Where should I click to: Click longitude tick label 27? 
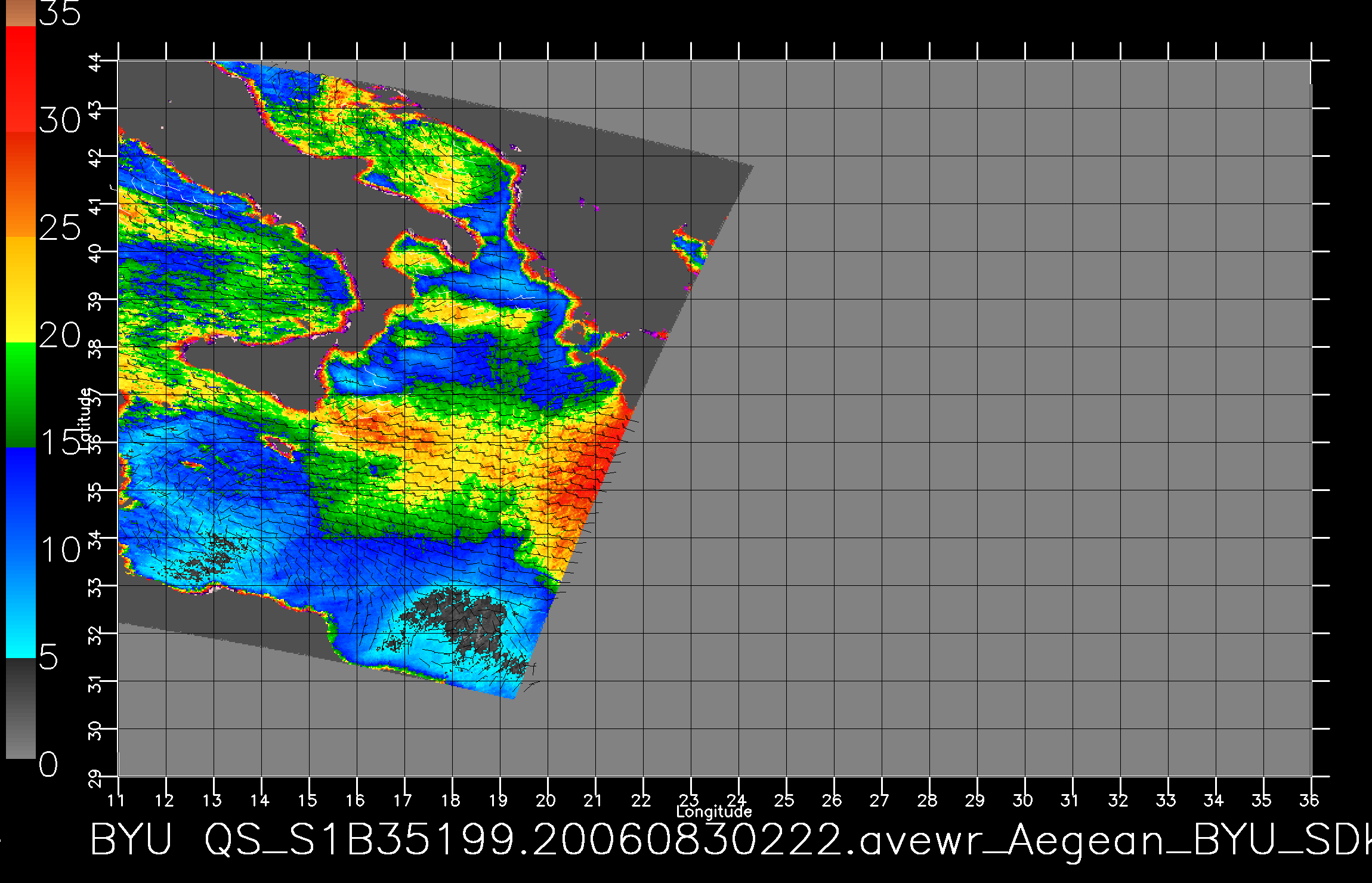point(880,800)
